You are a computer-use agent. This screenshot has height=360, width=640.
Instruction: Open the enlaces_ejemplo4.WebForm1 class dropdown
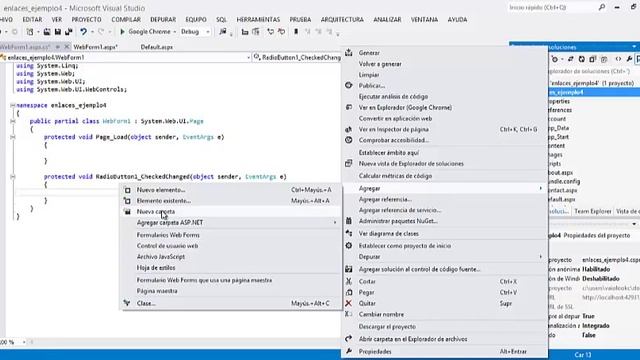pyautogui.click(x=125, y=58)
